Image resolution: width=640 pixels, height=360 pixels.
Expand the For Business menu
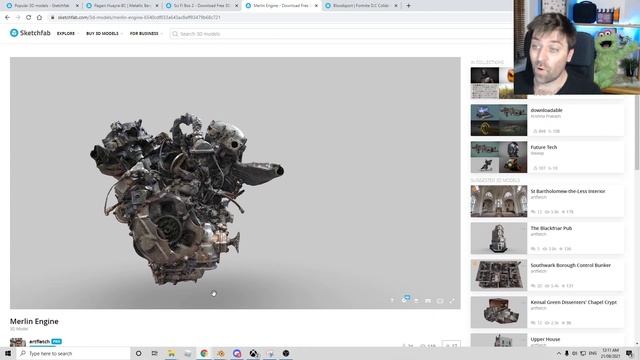pos(146,33)
